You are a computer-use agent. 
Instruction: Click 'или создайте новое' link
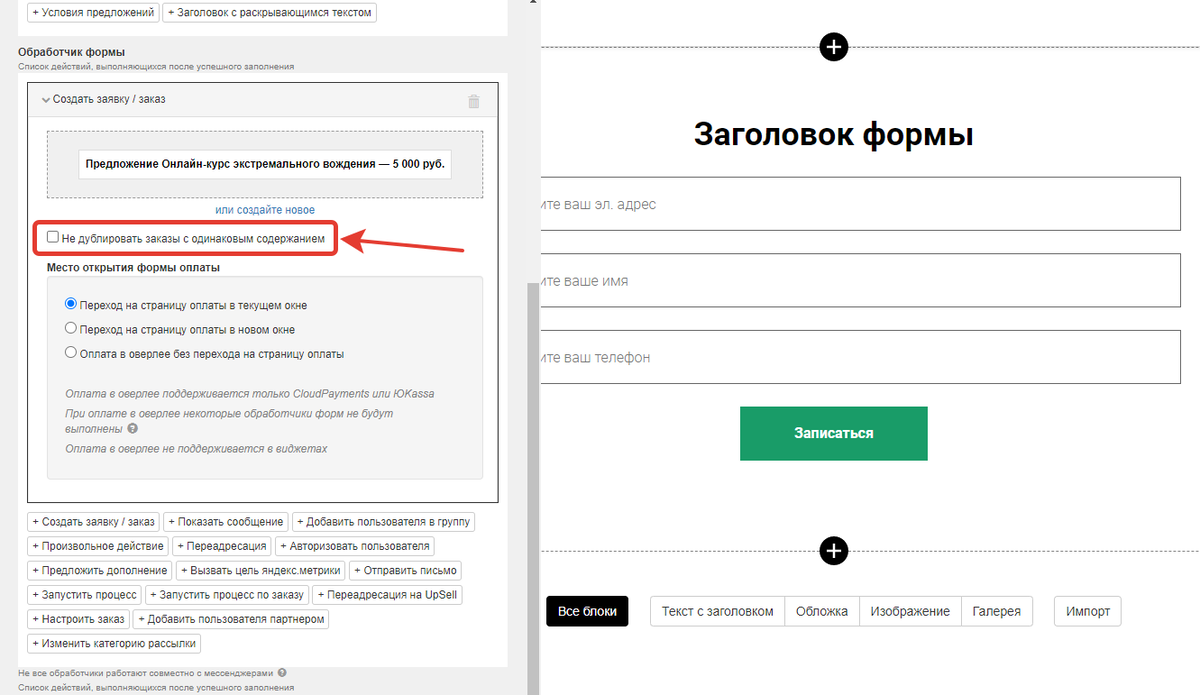pyautogui.click(x=265, y=210)
